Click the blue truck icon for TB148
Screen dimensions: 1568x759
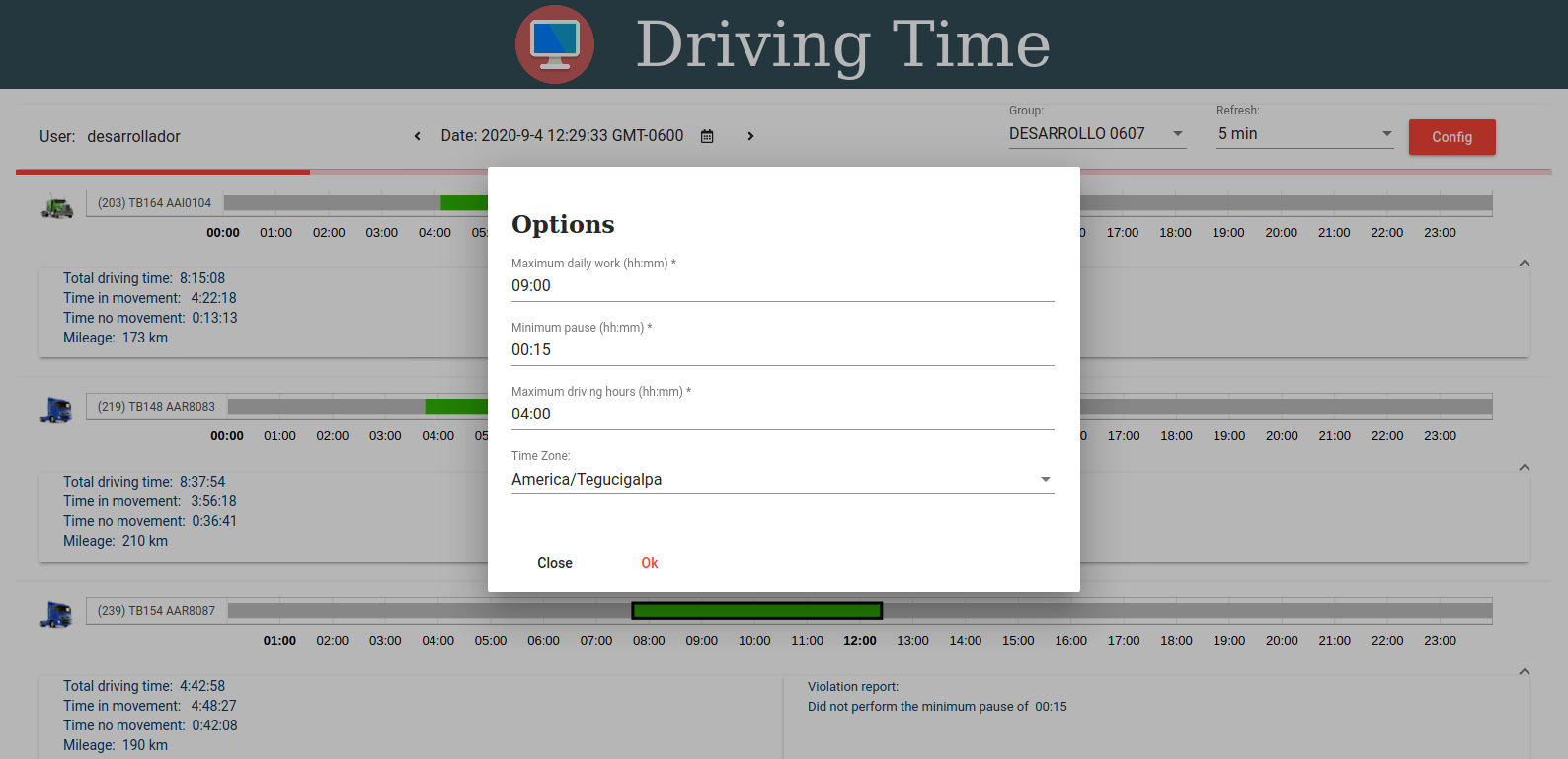point(56,411)
